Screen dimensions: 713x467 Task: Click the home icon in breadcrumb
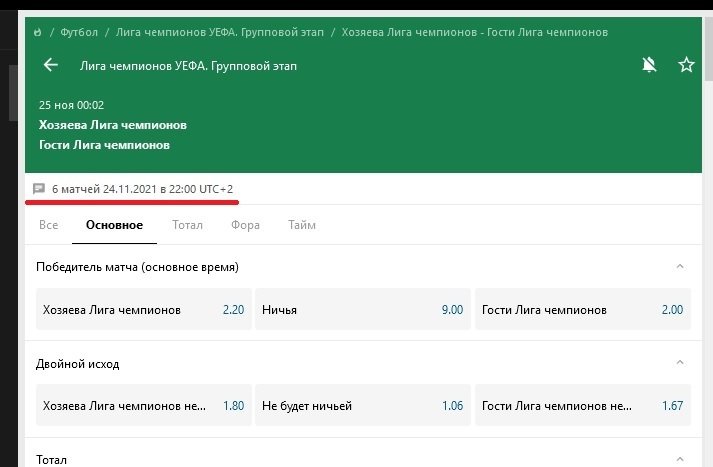point(38,32)
